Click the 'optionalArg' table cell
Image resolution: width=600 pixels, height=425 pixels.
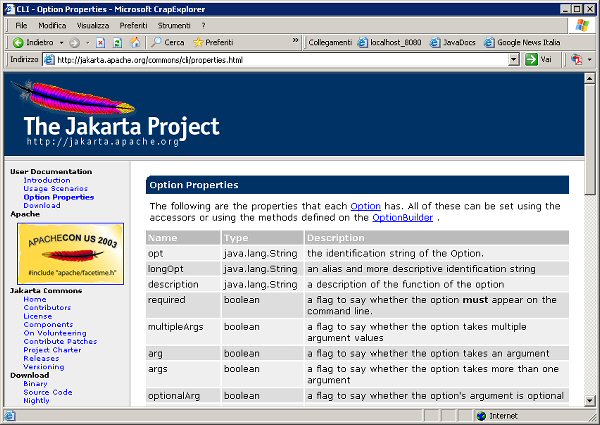[x=183, y=396]
